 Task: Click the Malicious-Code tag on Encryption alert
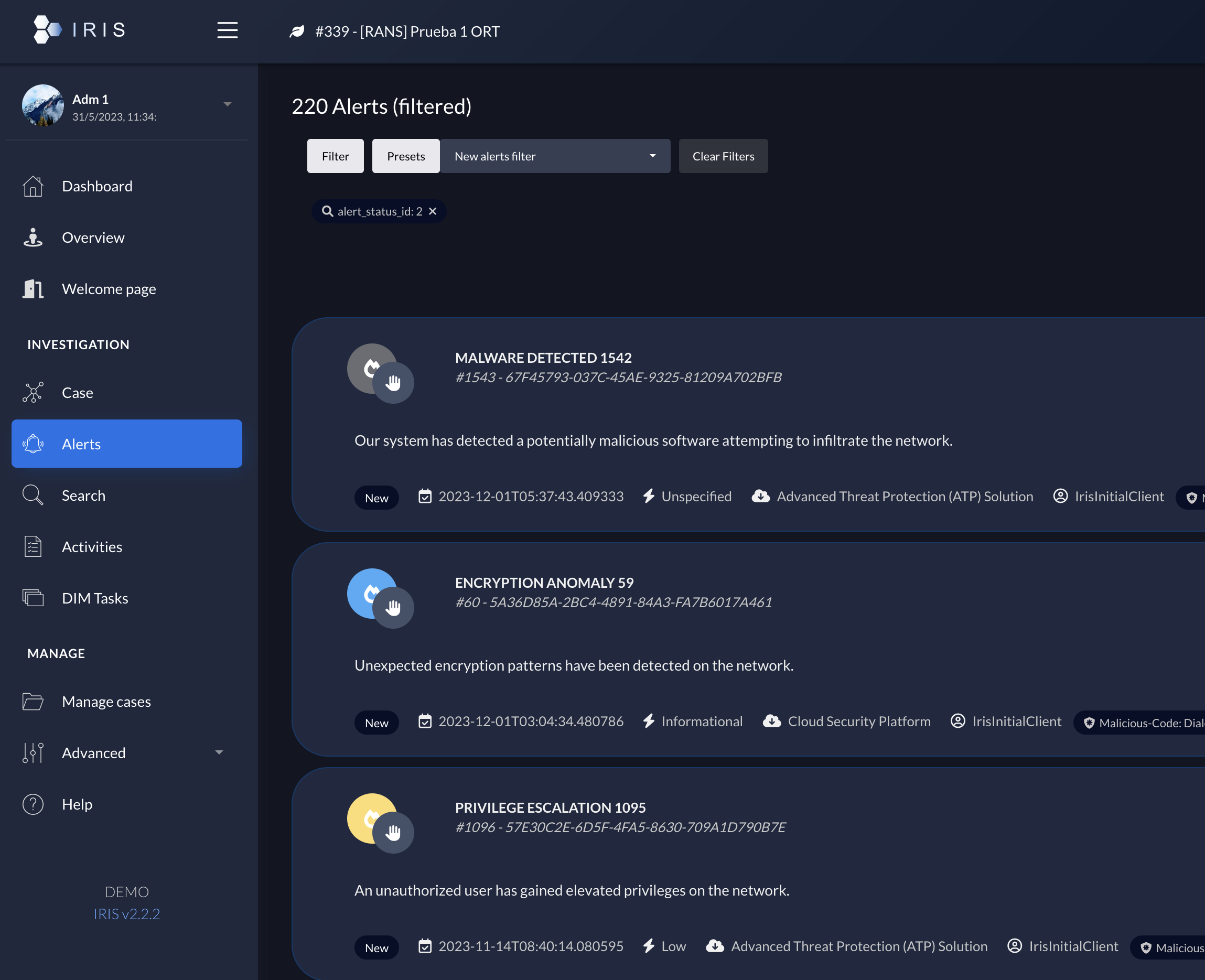pos(1146,723)
